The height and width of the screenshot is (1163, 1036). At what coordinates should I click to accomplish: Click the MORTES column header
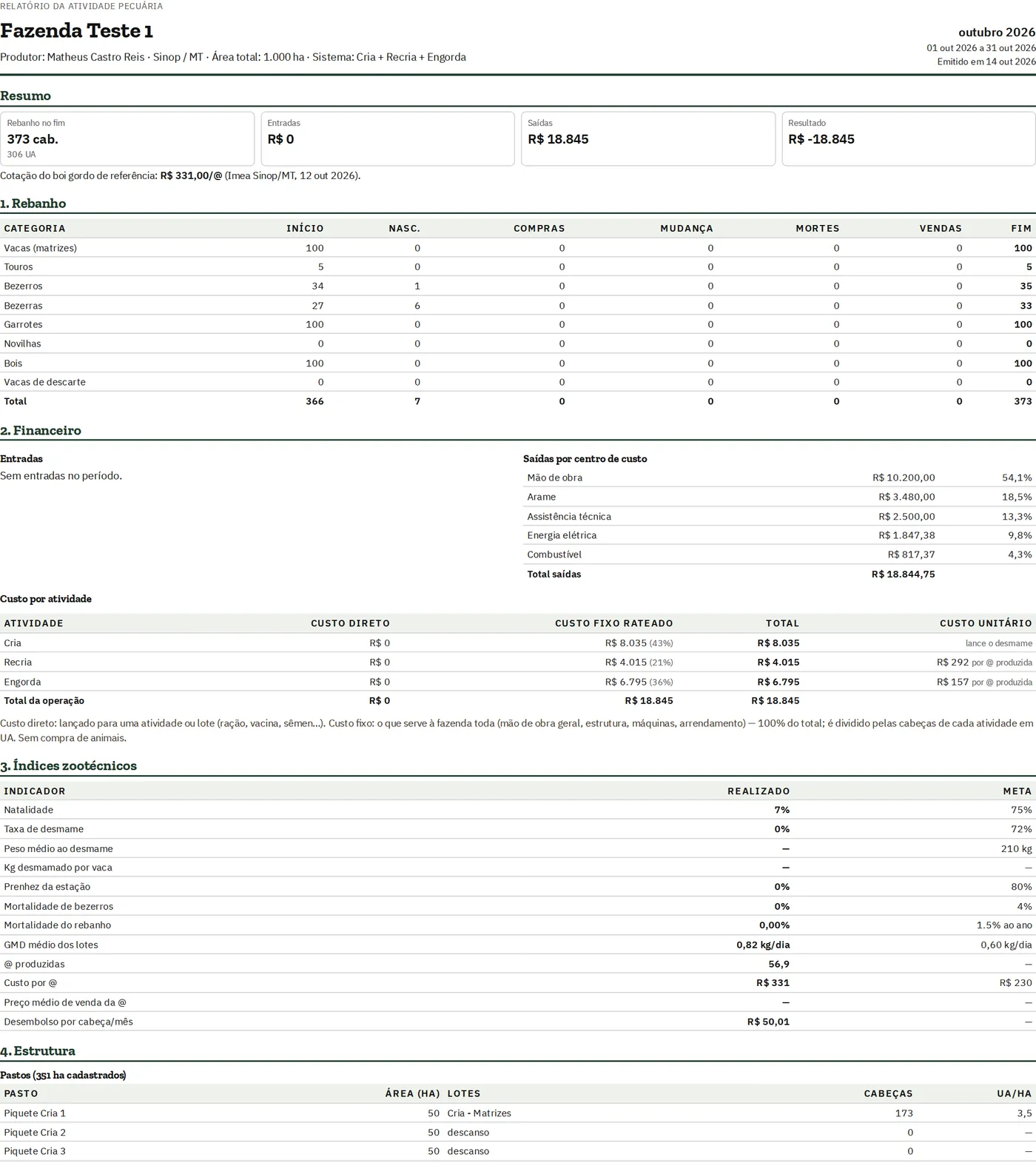point(818,229)
